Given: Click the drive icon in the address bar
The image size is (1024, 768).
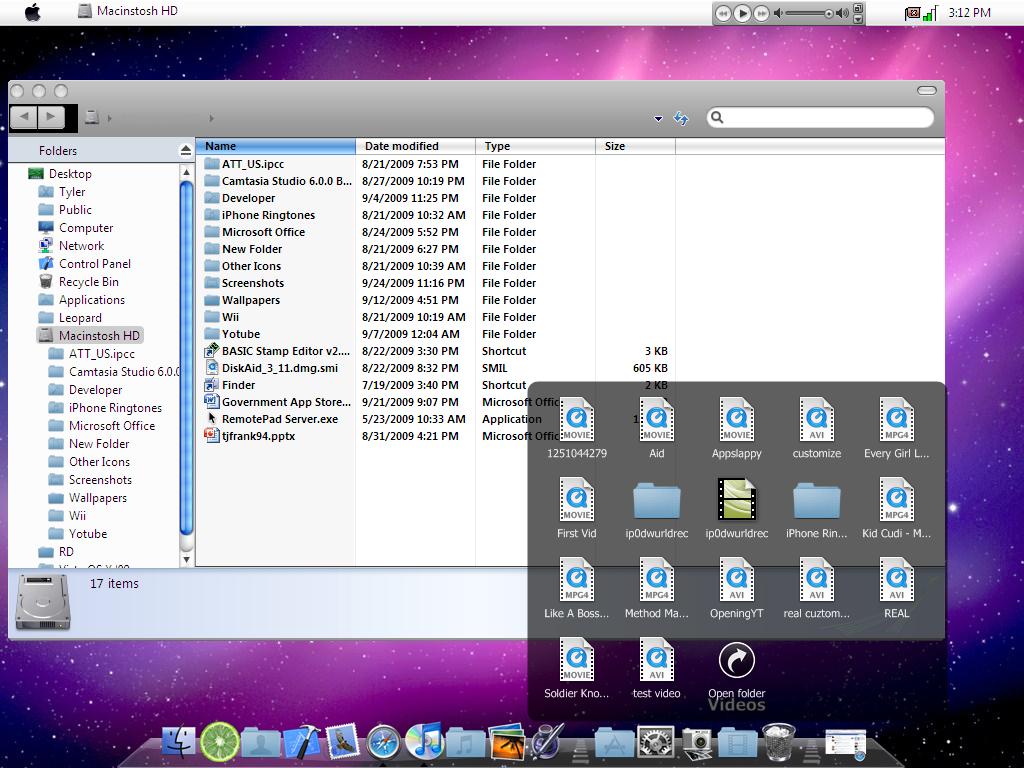Looking at the screenshot, I should click(92, 117).
